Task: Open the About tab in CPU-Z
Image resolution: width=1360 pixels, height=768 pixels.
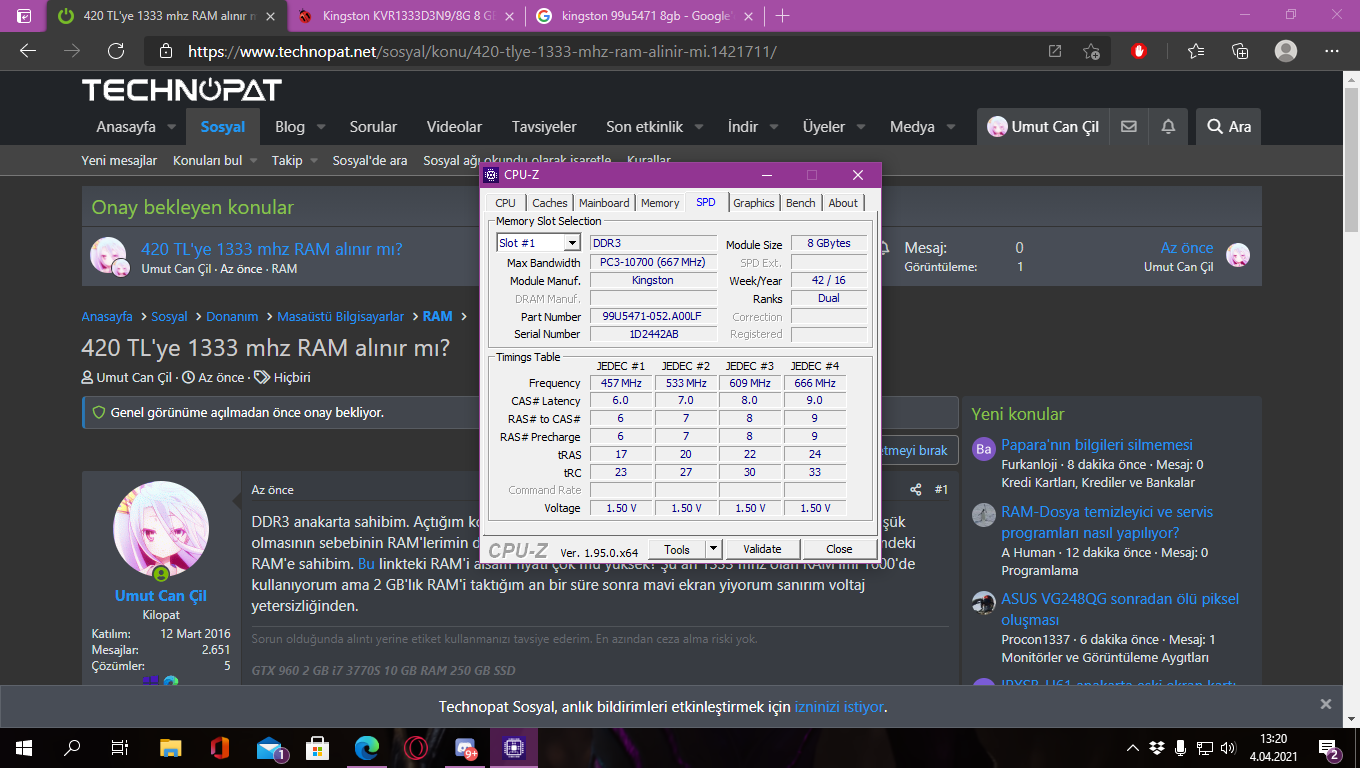Action: tap(843, 203)
